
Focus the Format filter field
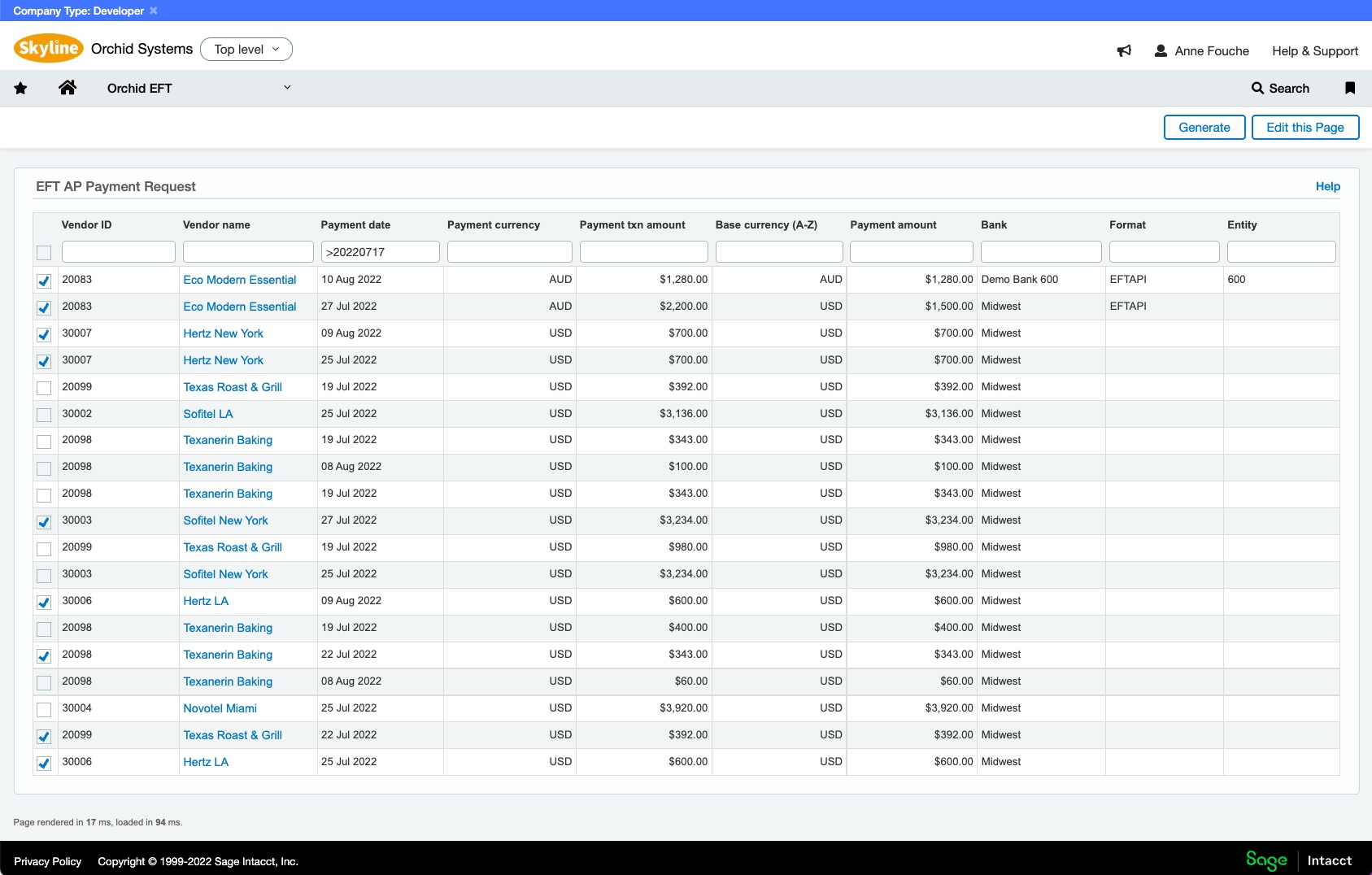click(1165, 251)
